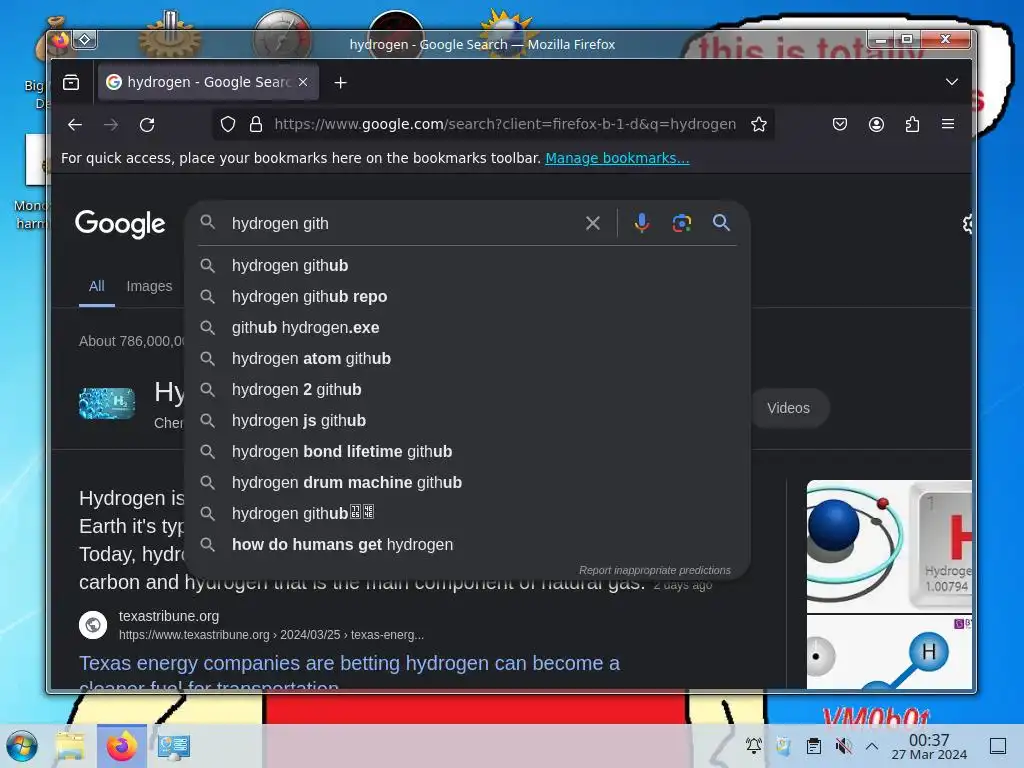Choose suggestion how do humans get hydrogen
This screenshot has width=1024, height=768.
(467, 545)
